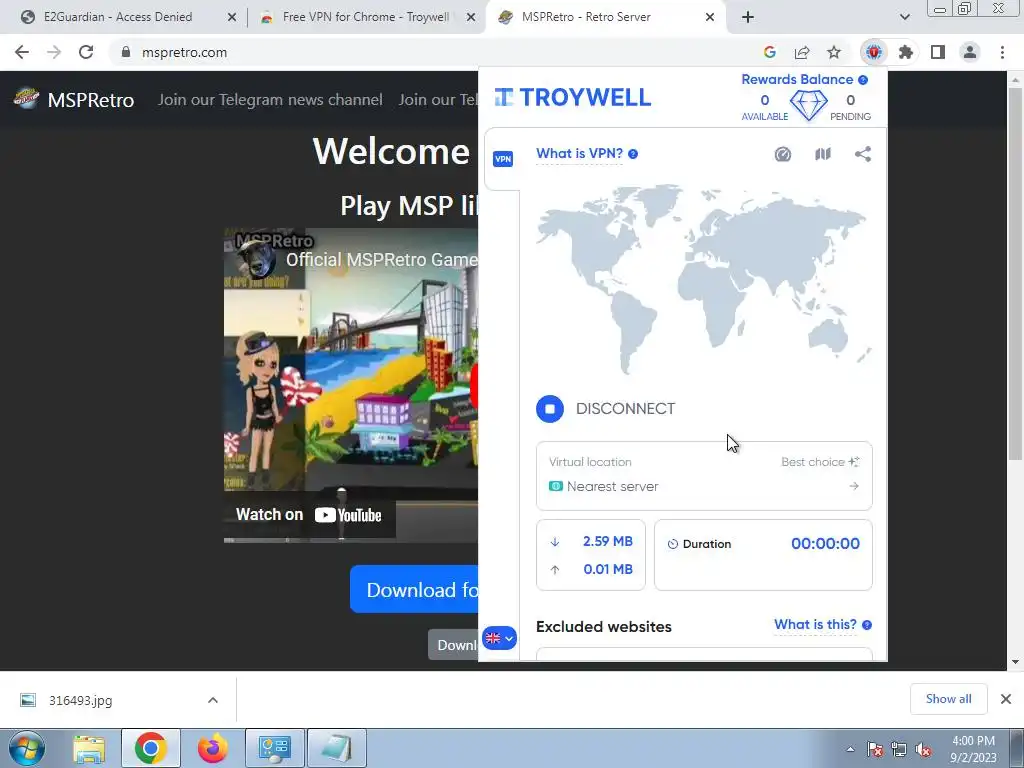
Task: Go back to the previous page
Action: (x=22, y=52)
